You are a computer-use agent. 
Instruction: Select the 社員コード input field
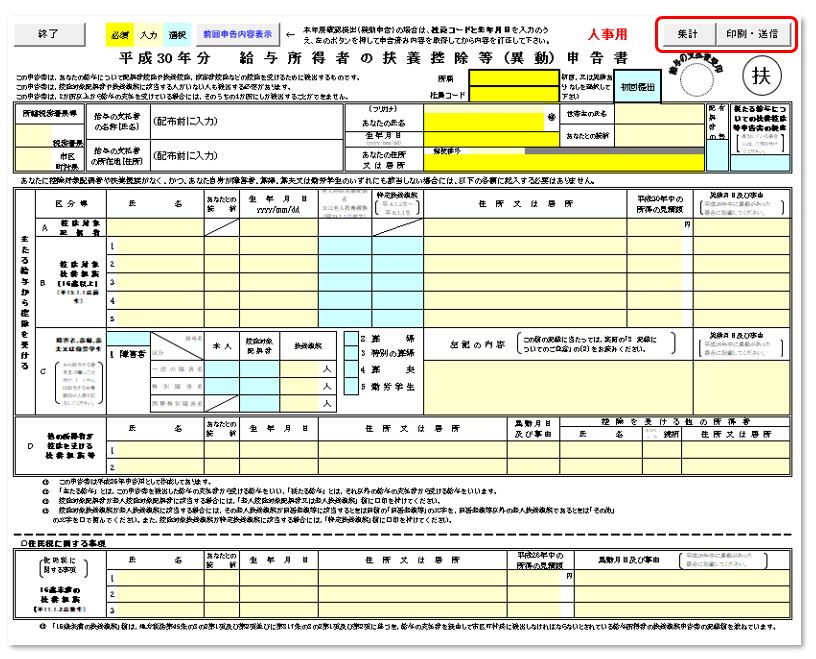[514, 95]
